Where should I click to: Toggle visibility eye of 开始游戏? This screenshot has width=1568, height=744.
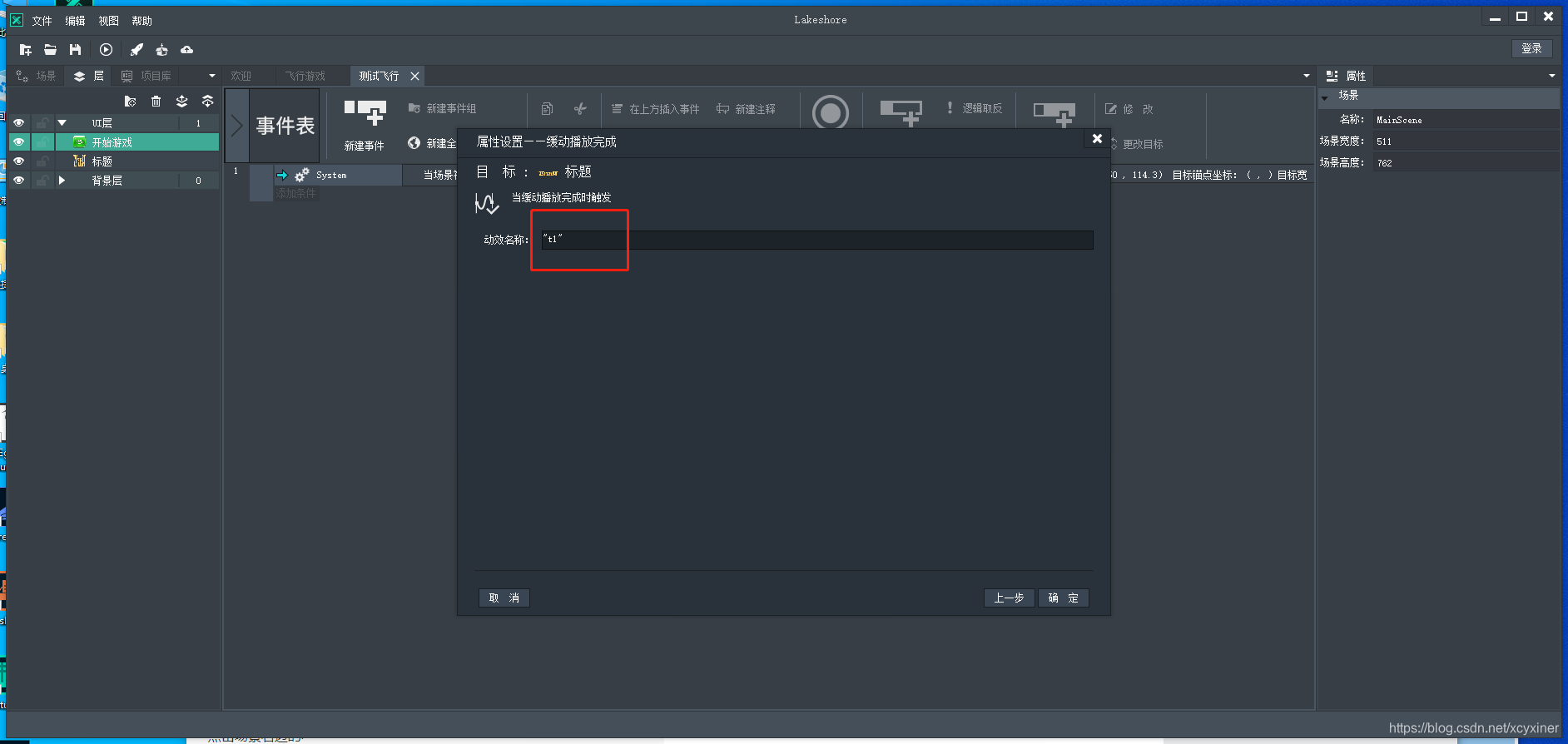18,142
